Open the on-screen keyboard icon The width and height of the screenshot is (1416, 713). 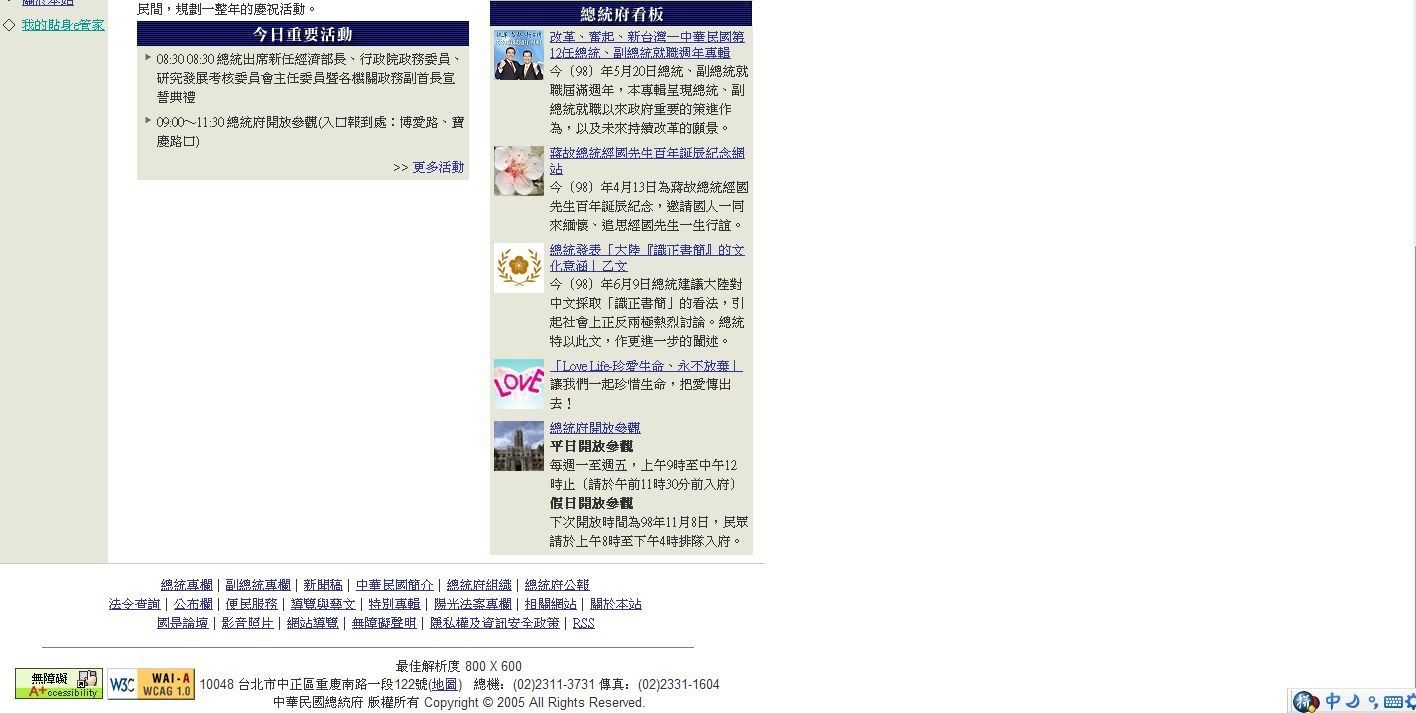[1392, 702]
